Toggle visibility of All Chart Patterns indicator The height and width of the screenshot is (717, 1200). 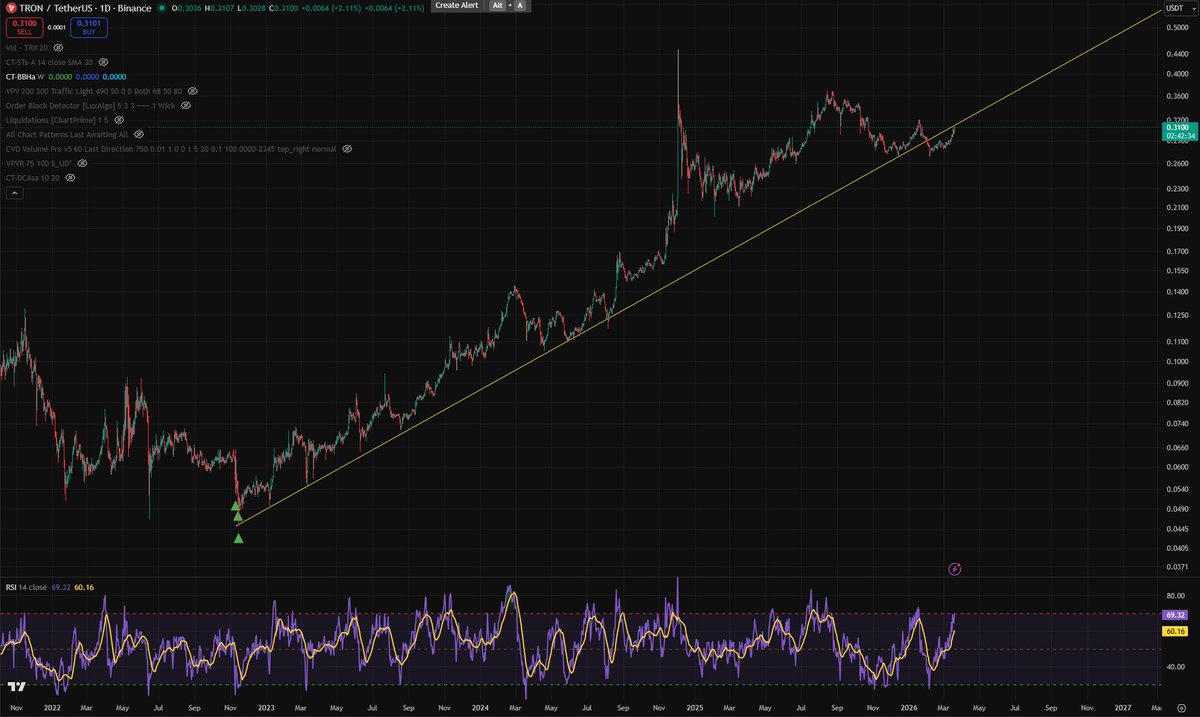coord(138,134)
